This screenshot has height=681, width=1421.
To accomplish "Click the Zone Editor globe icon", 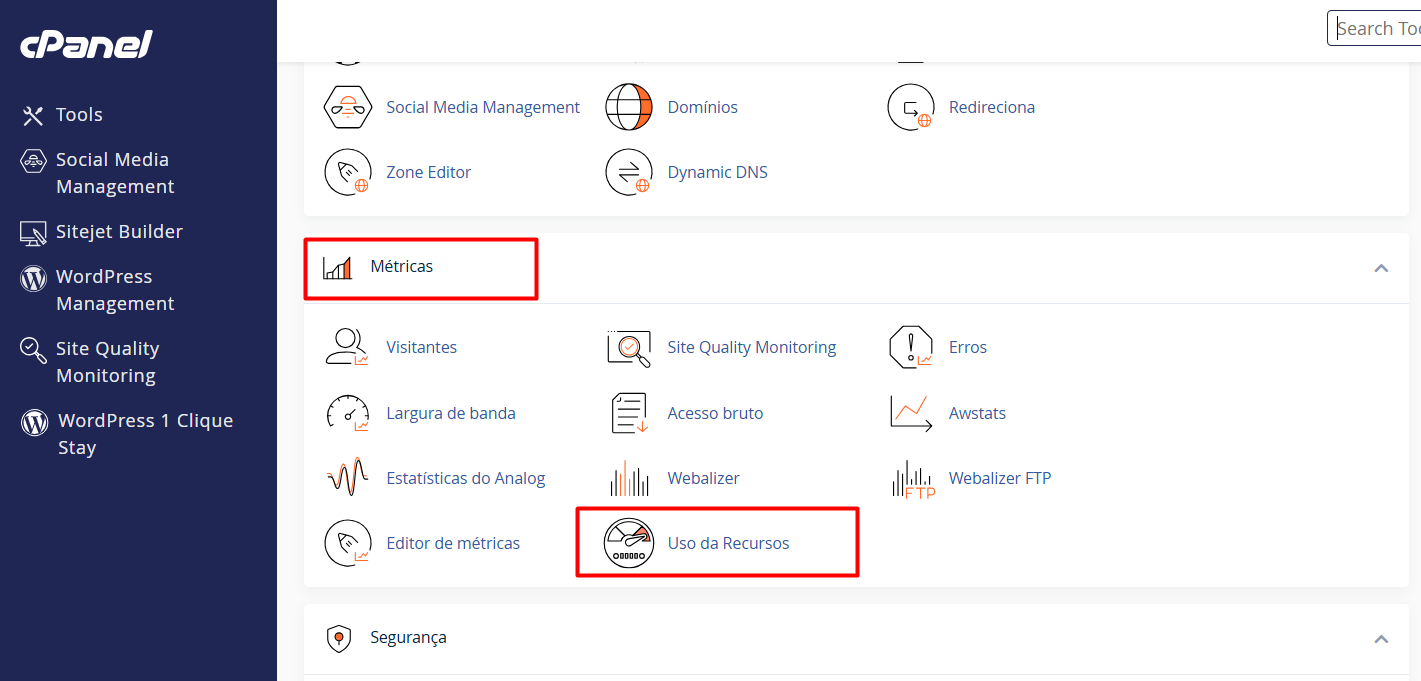I will (x=348, y=171).
